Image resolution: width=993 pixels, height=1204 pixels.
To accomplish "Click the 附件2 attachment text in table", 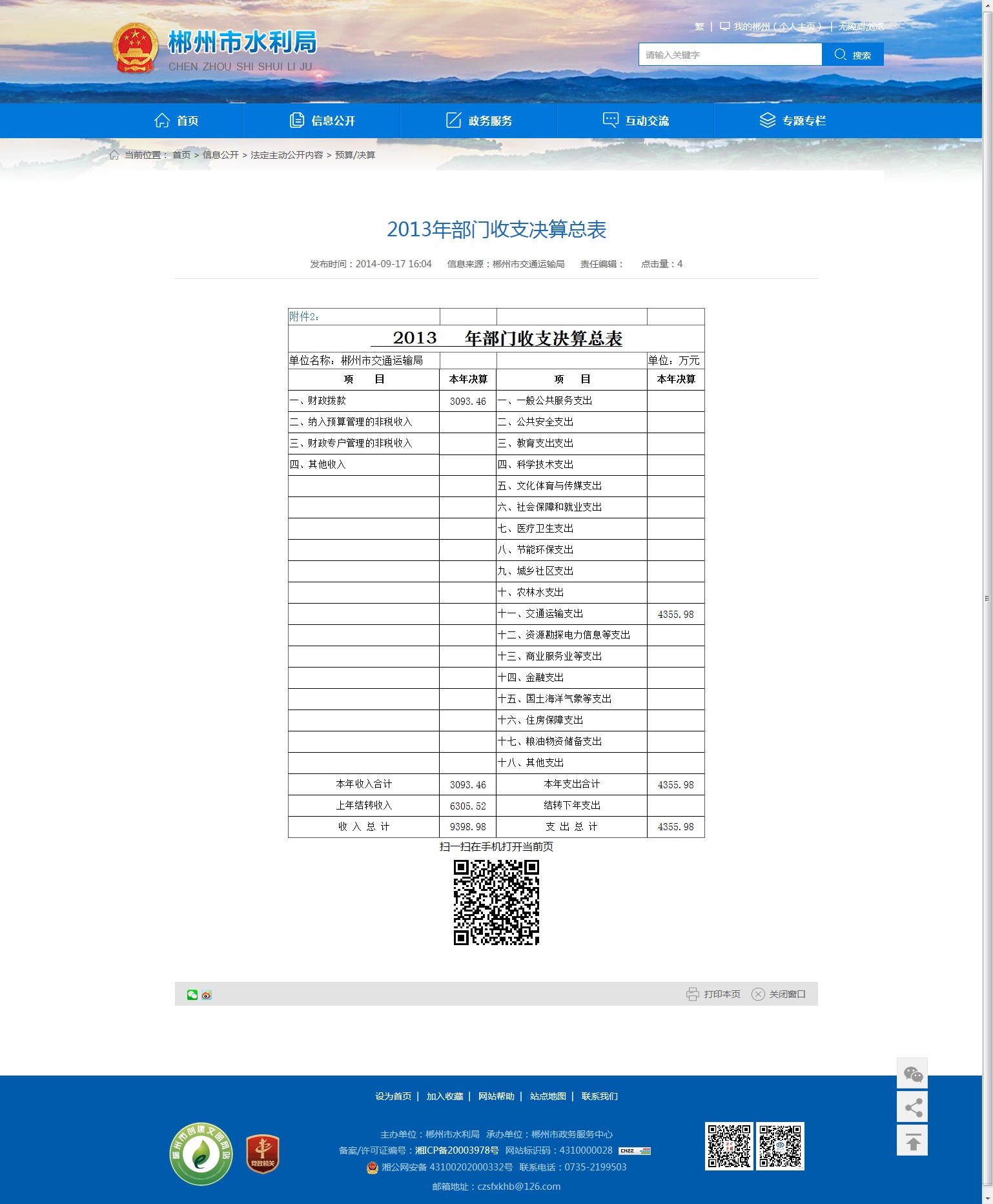I will pos(304,316).
